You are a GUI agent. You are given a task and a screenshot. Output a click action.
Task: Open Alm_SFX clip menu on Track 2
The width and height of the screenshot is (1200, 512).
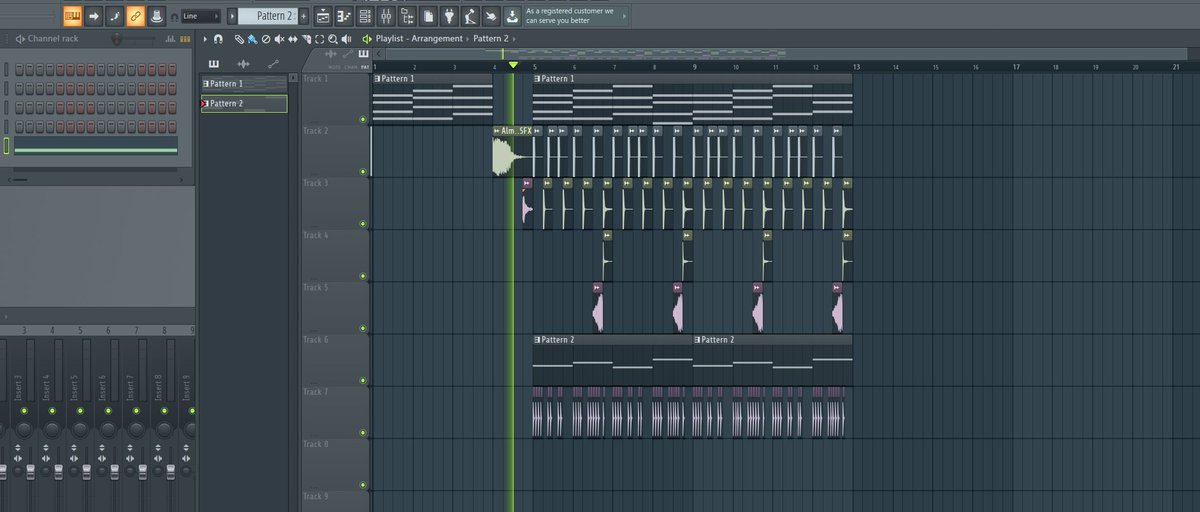coord(497,130)
